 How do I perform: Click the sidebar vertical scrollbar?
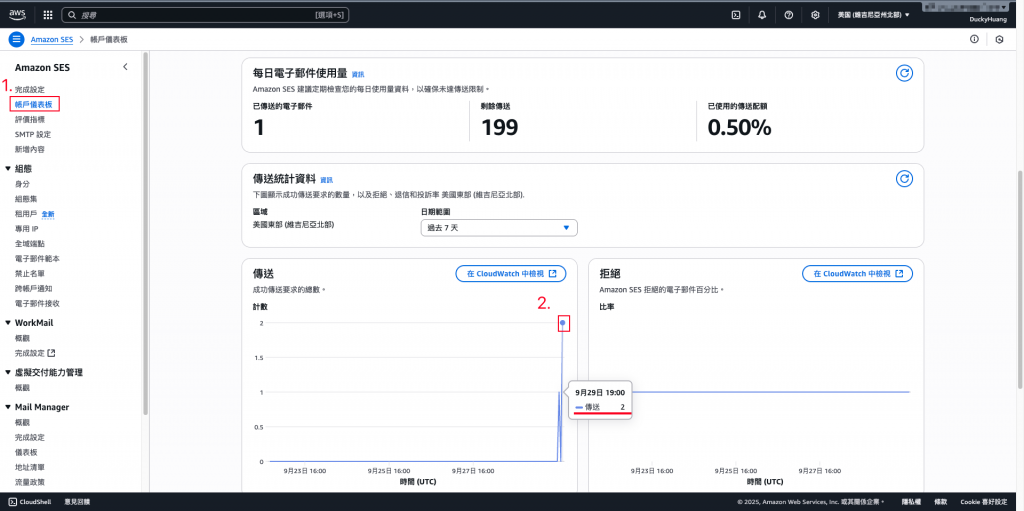(146, 234)
